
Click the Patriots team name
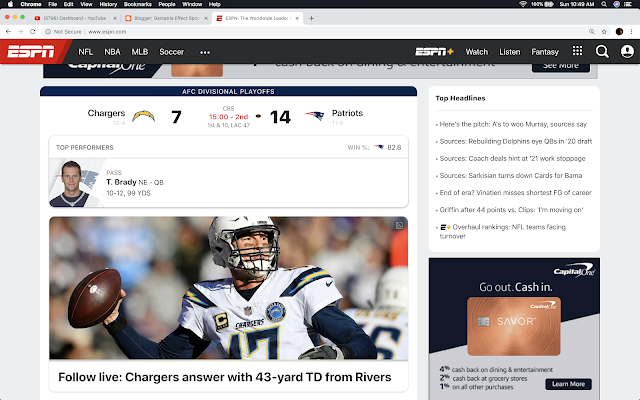coord(347,113)
